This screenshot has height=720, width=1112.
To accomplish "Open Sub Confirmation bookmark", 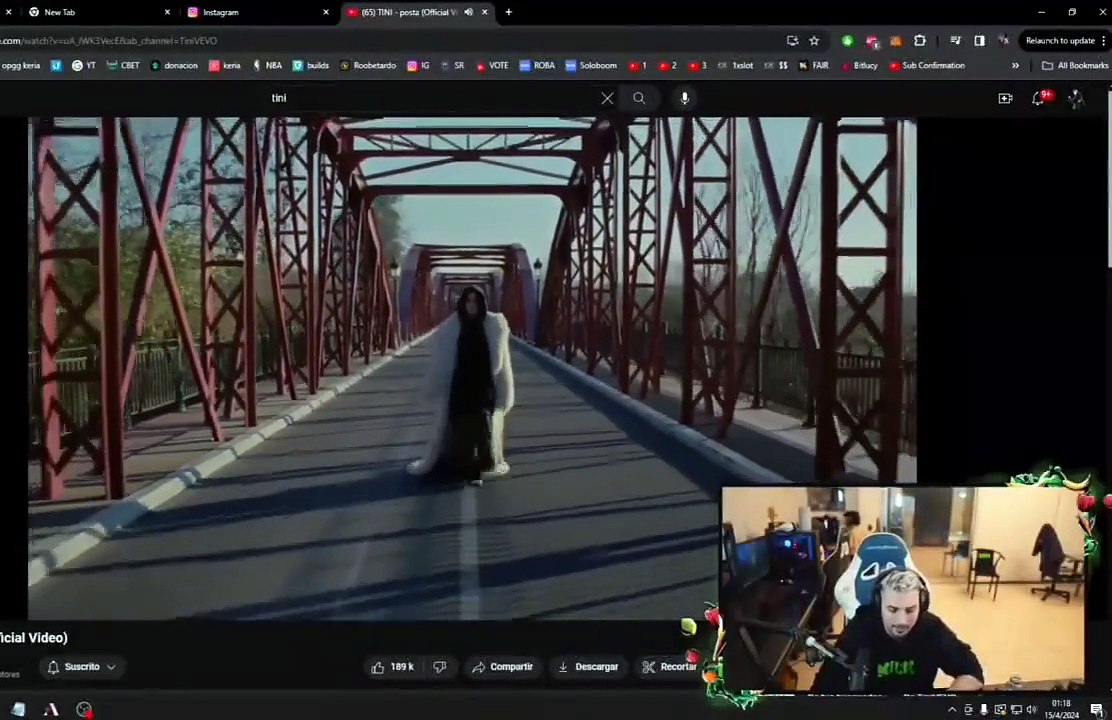I will pos(927,65).
